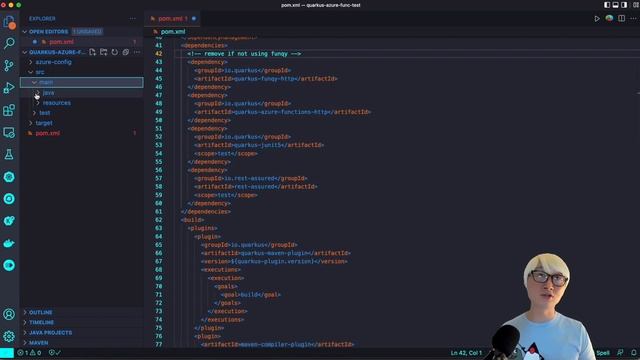This screenshot has width=640, height=360.
Task: Open the Remote Explorer view
Action: [x=9, y=132]
